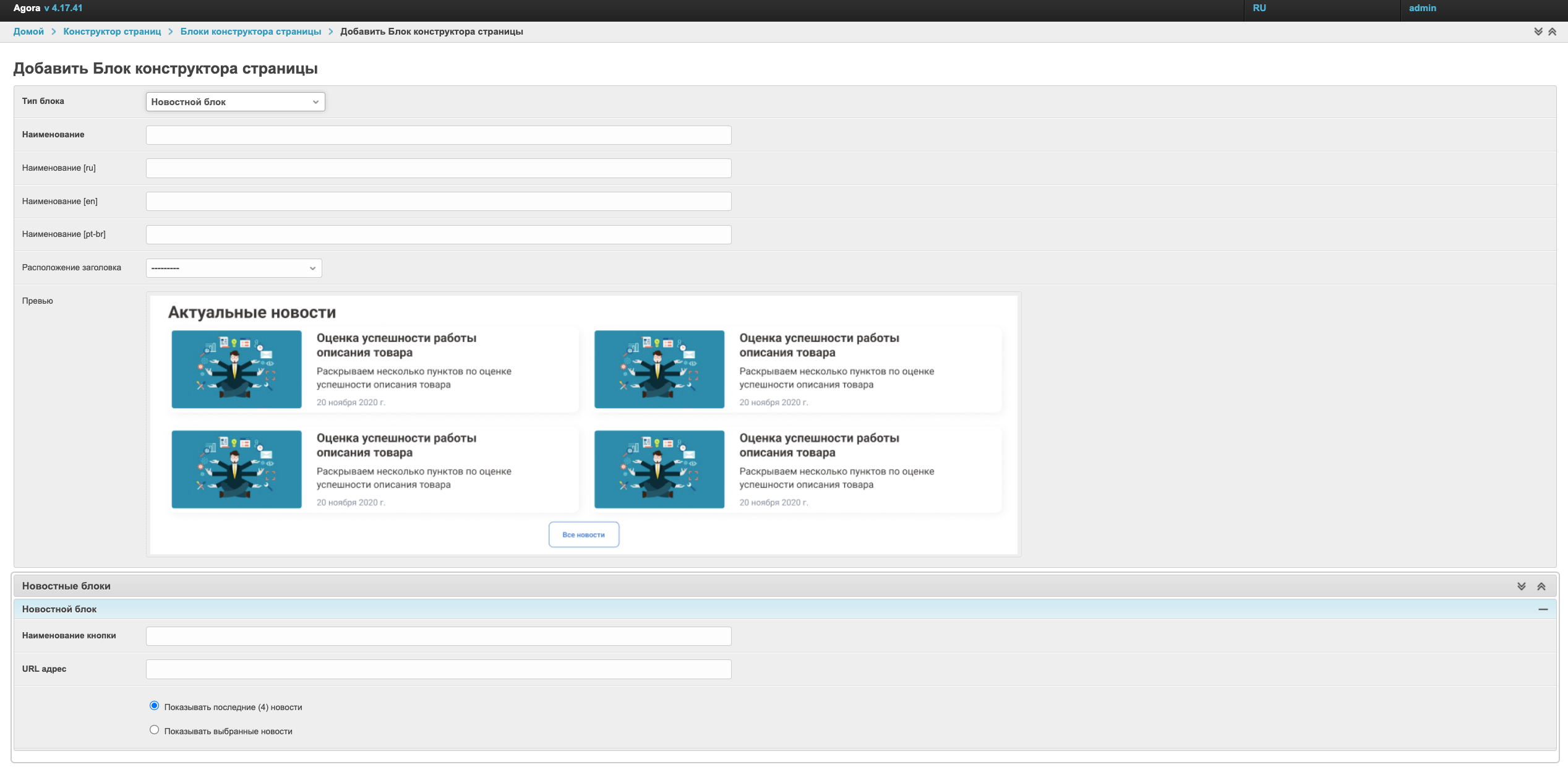The image size is (1568, 767).
Task: Open Блоки конструктора страницы breadcrumb
Action: [251, 32]
